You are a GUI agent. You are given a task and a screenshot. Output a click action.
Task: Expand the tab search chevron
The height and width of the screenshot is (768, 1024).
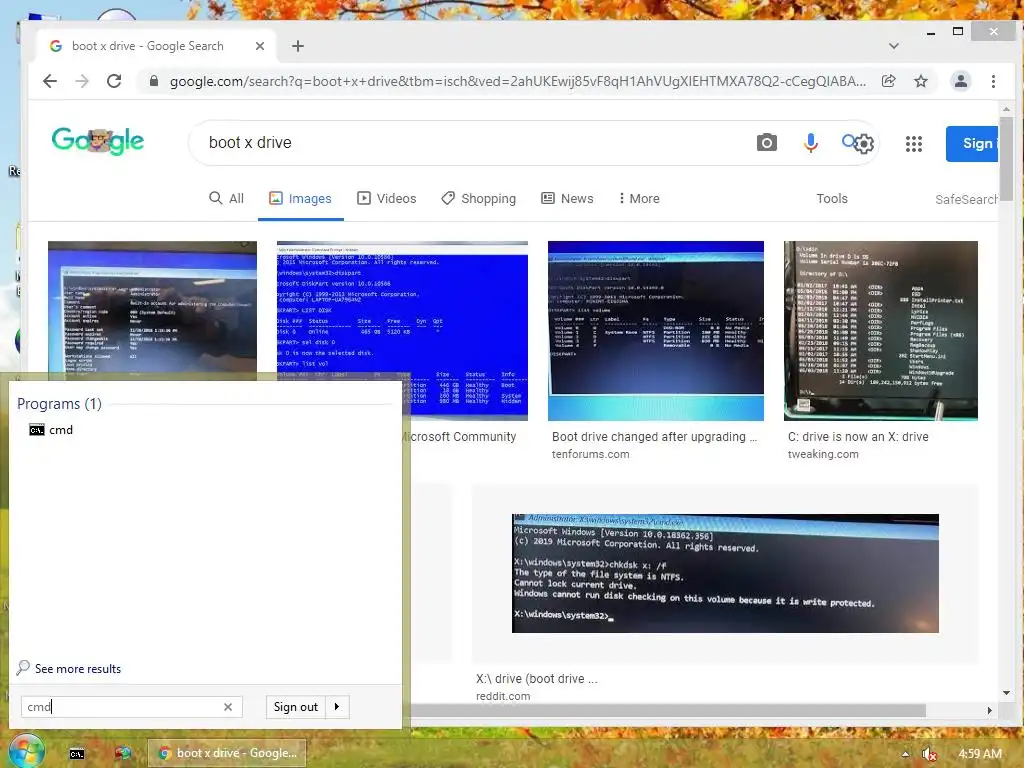coord(894,46)
